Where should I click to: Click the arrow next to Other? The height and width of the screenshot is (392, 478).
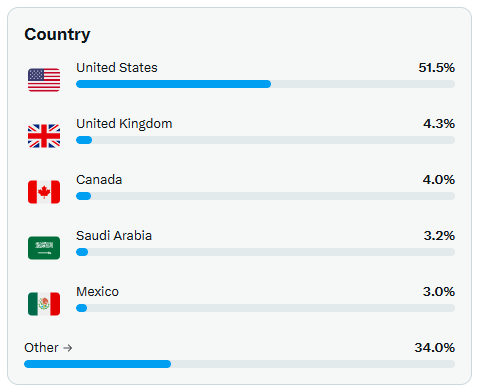[68, 348]
